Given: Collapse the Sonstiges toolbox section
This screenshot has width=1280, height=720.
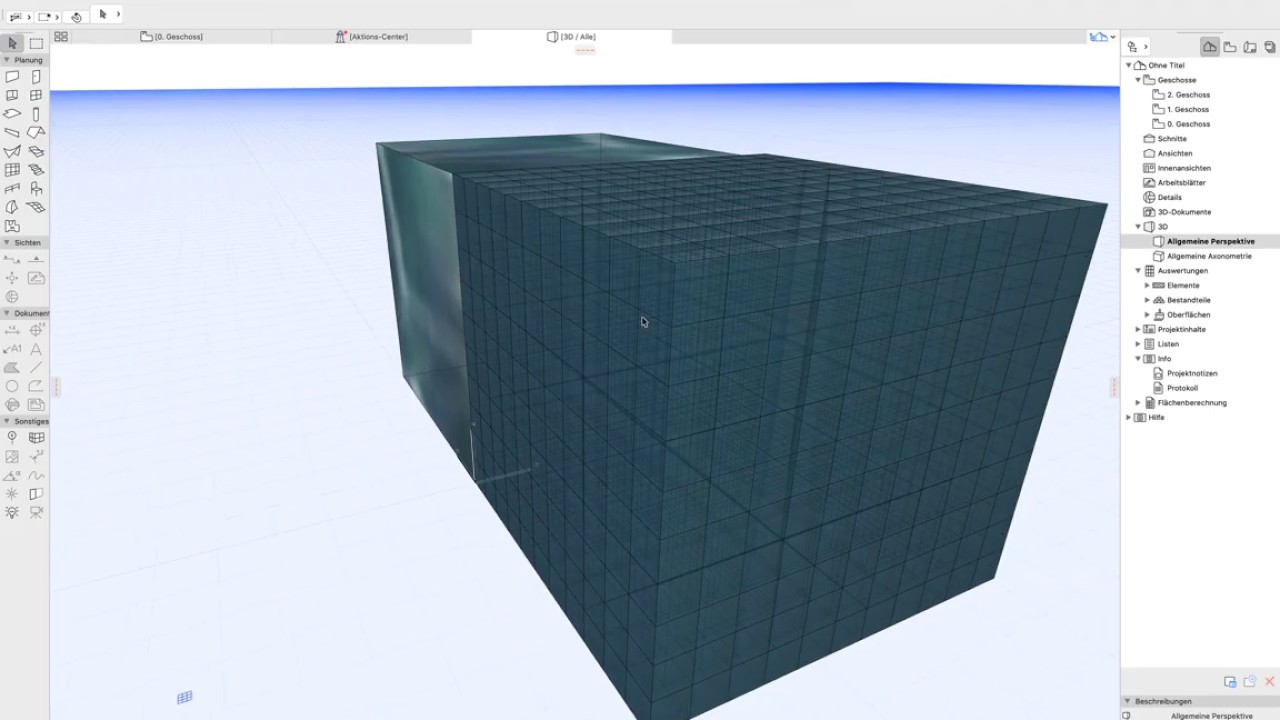Looking at the screenshot, I should coord(6,421).
